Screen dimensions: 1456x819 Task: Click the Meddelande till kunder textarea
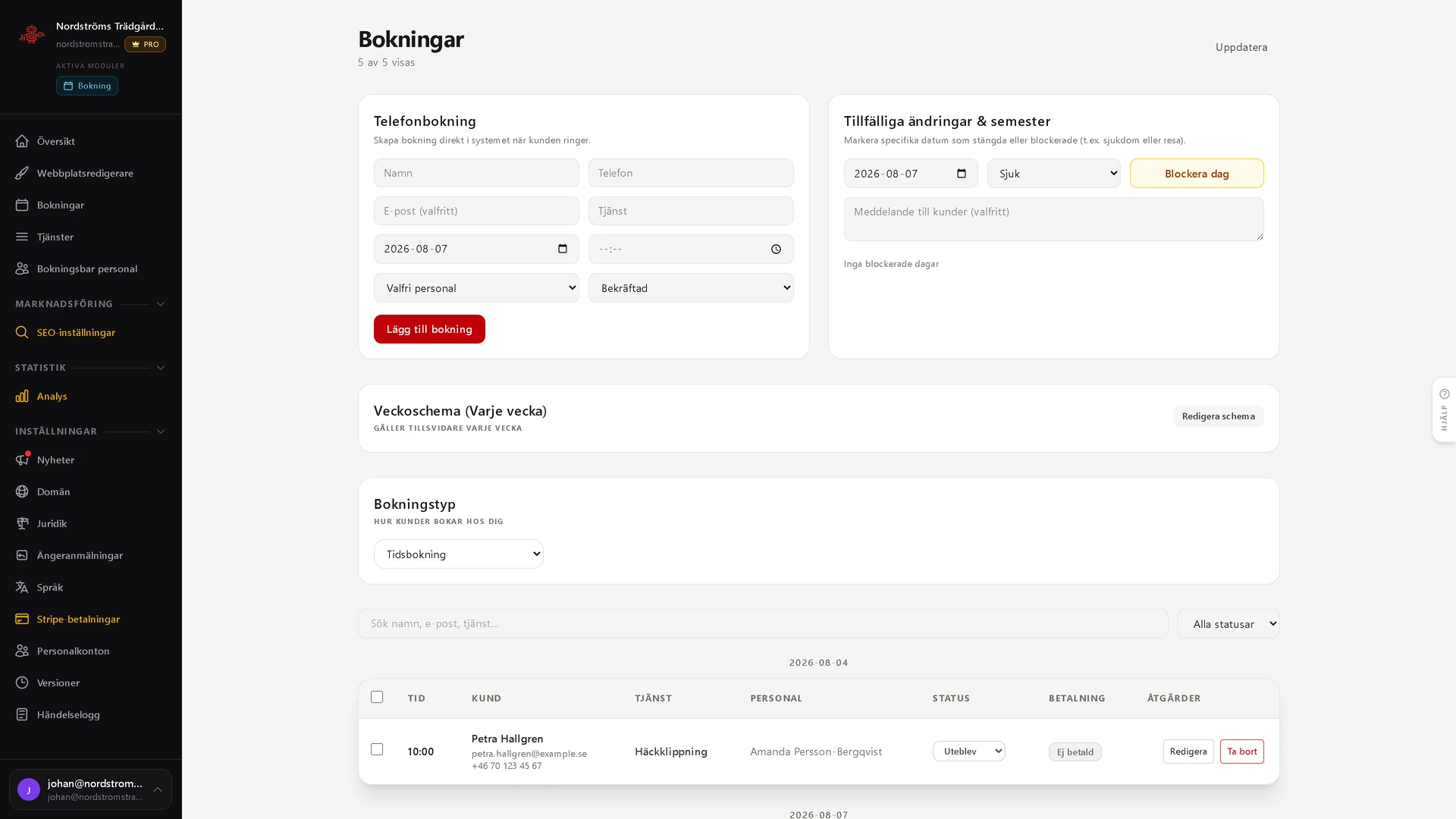(x=1053, y=219)
